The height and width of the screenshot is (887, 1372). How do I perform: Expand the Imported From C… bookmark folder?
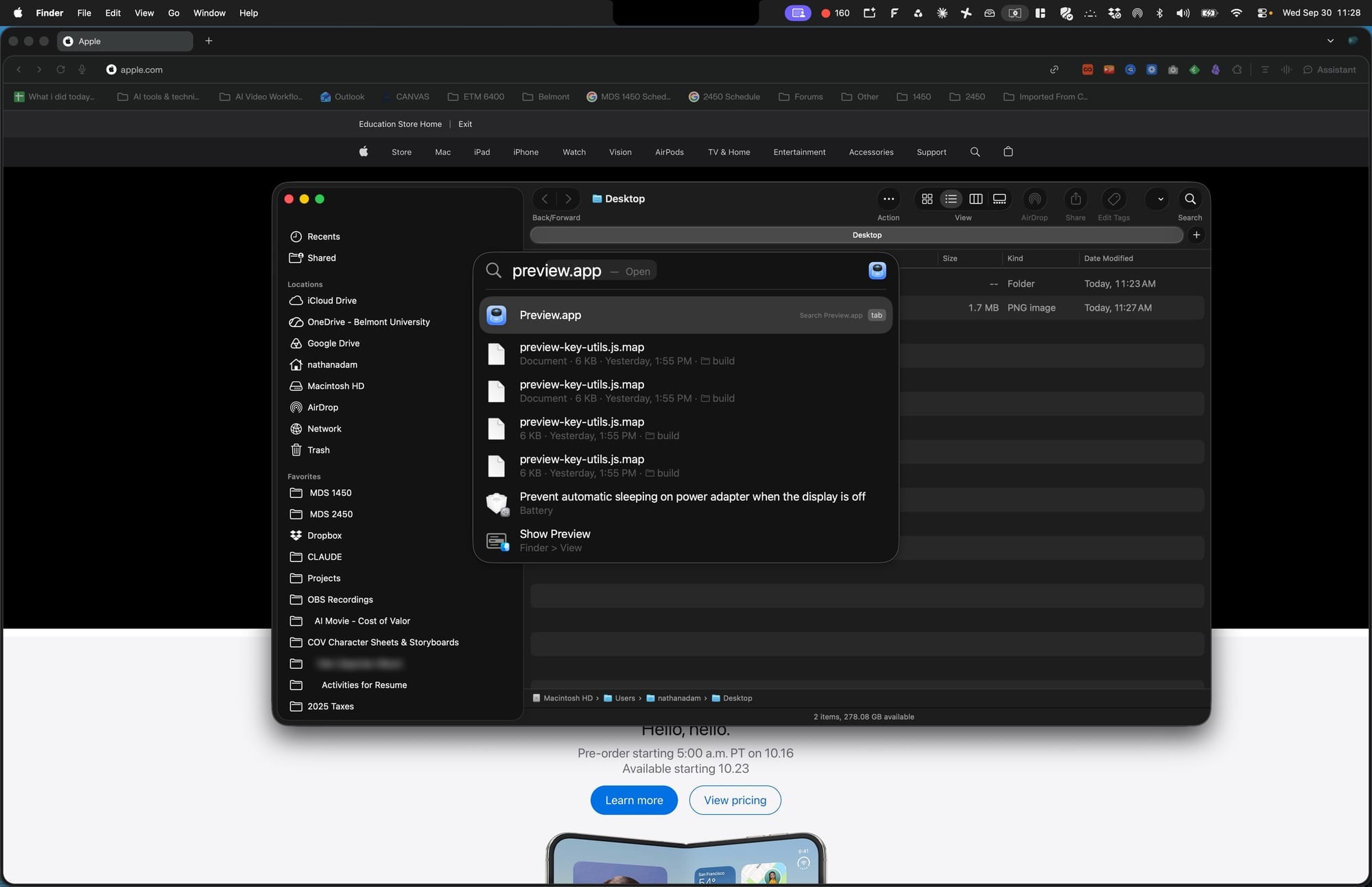(1045, 97)
